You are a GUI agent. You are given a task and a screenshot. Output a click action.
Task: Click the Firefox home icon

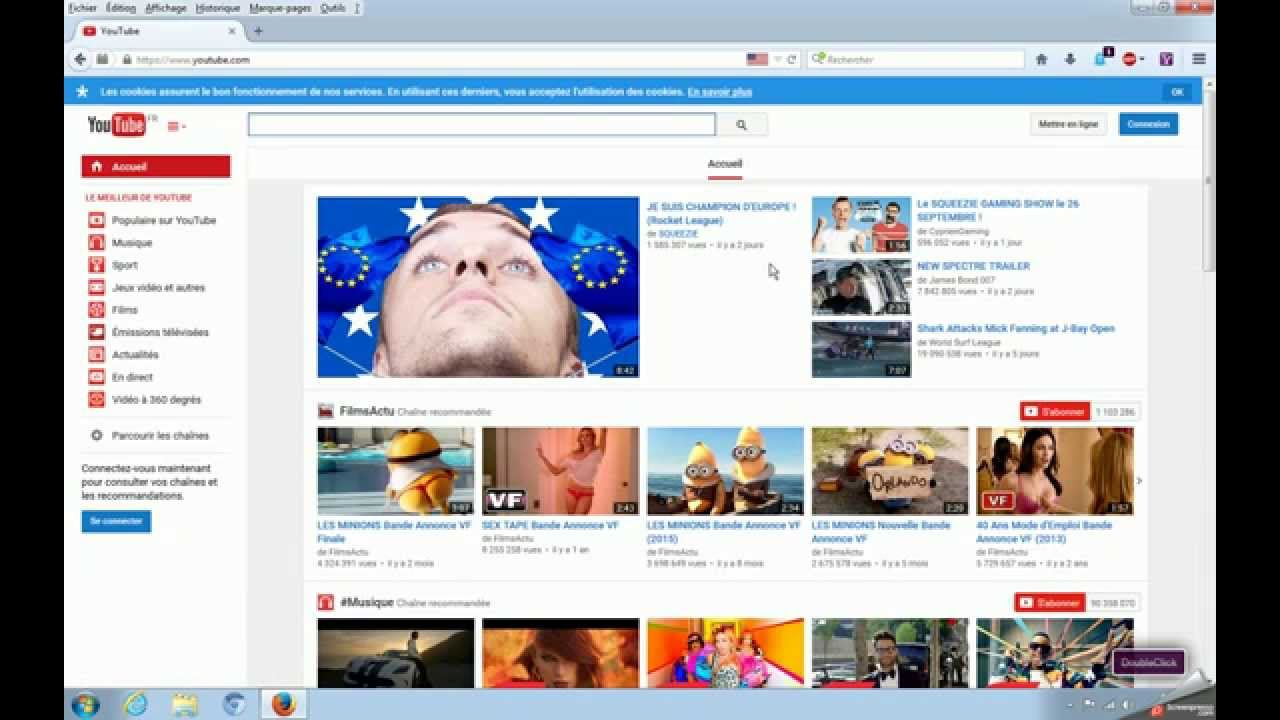[x=1041, y=60]
